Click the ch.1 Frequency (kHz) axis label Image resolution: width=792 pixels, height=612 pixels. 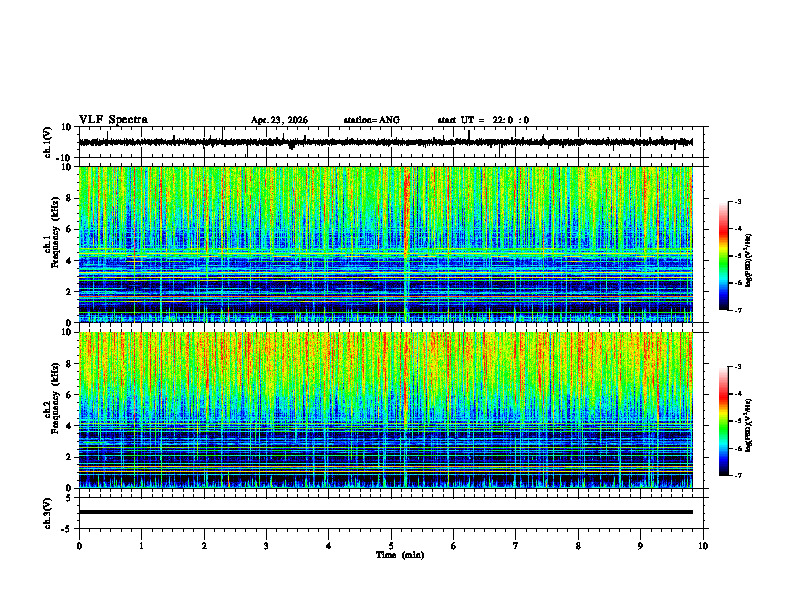[x=51, y=244]
